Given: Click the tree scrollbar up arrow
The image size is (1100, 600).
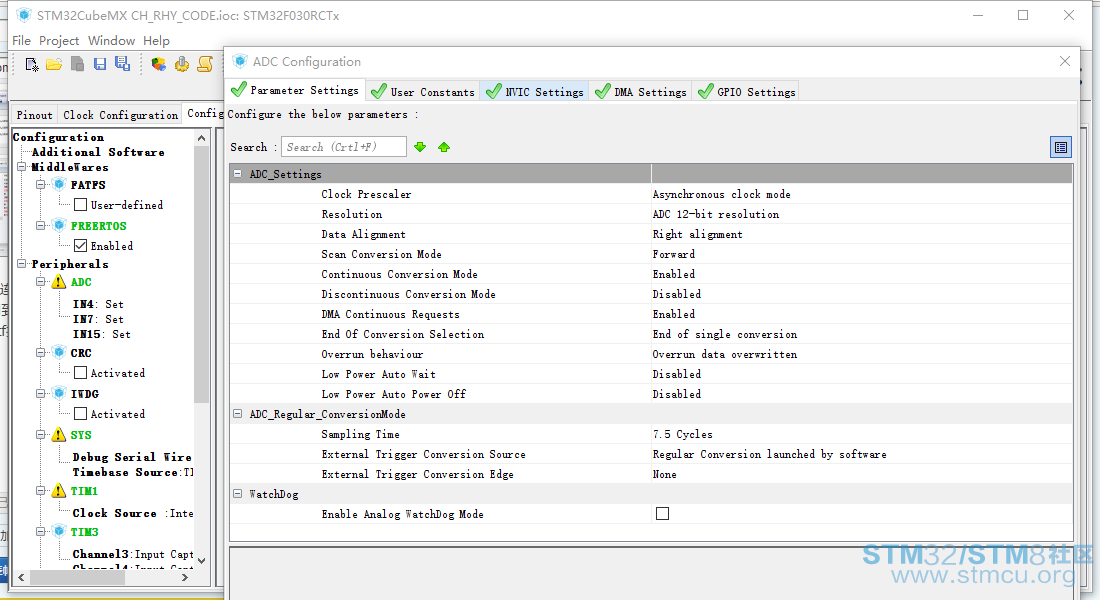Looking at the screenshot, I should point(202,138).
